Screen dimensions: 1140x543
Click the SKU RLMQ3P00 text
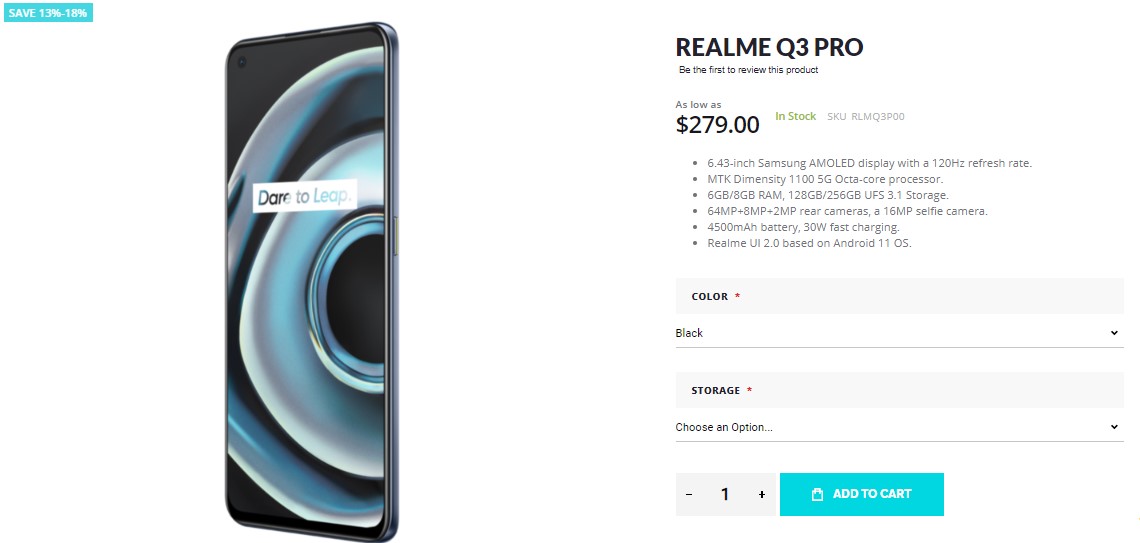(x=865, y=117)
